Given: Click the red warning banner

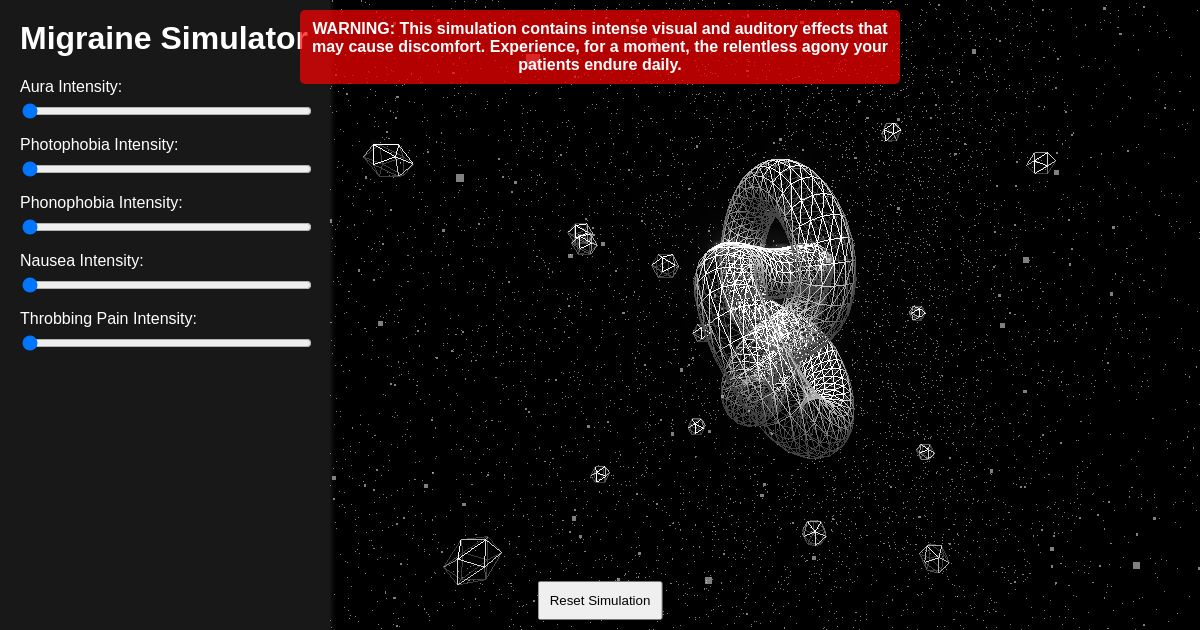Looking at the screenshot, I should click(x=600, y=46).
